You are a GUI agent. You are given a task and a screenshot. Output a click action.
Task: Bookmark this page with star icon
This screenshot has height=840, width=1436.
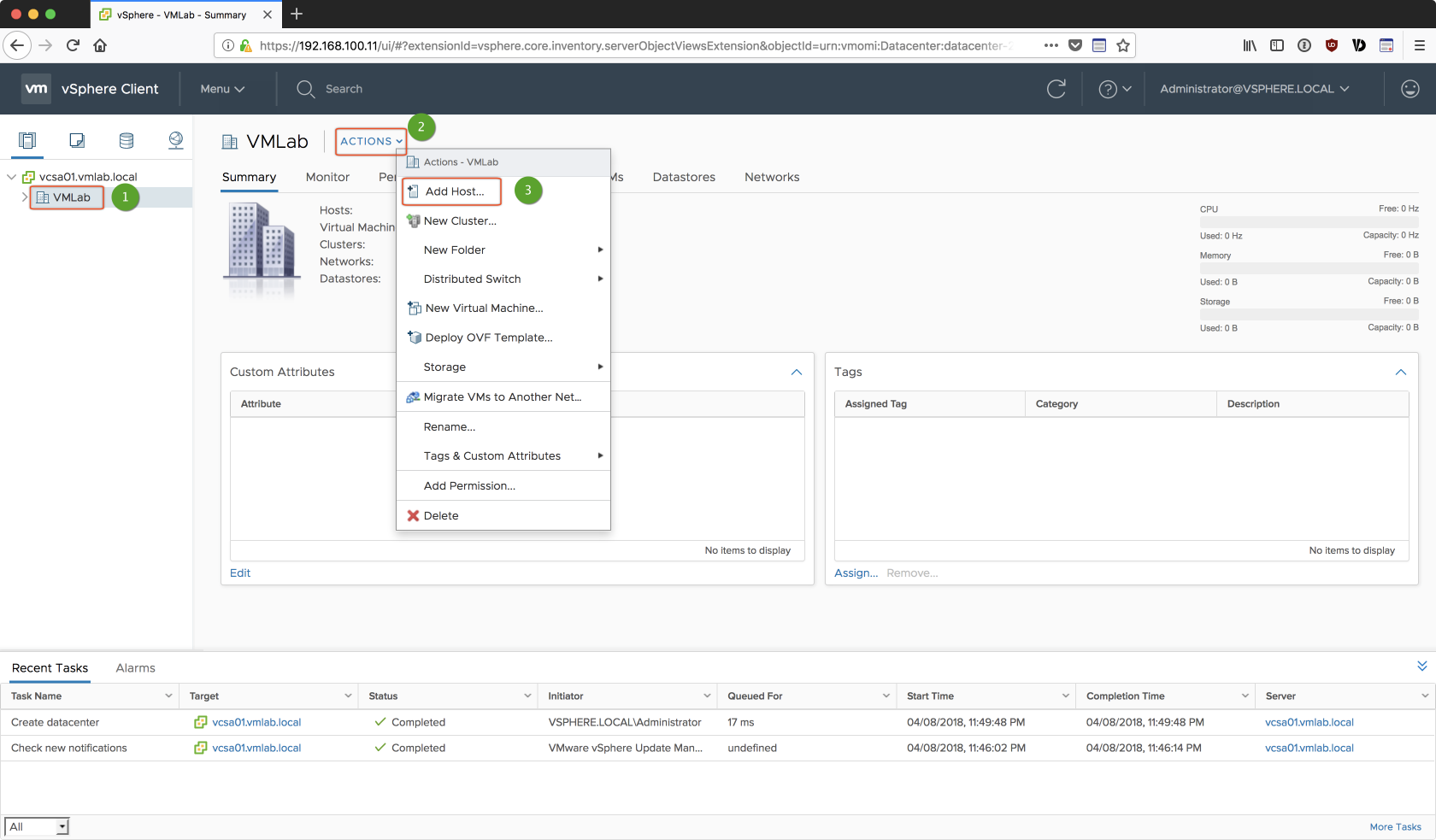(1123, 45)
